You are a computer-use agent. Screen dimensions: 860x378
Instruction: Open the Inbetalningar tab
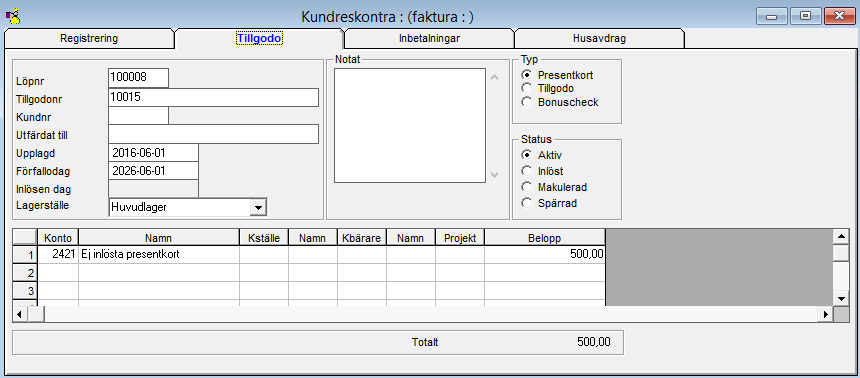pos(429,39)
